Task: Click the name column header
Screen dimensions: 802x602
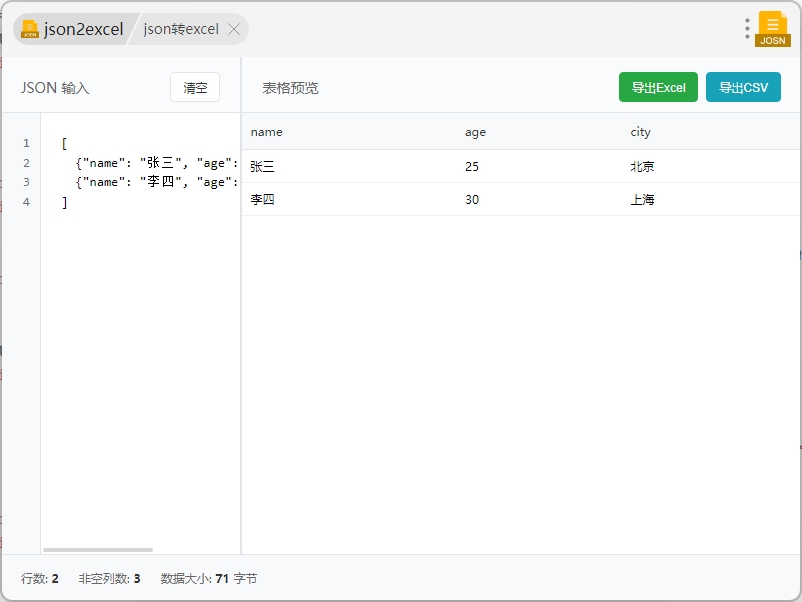Action: tap(267, 132)
